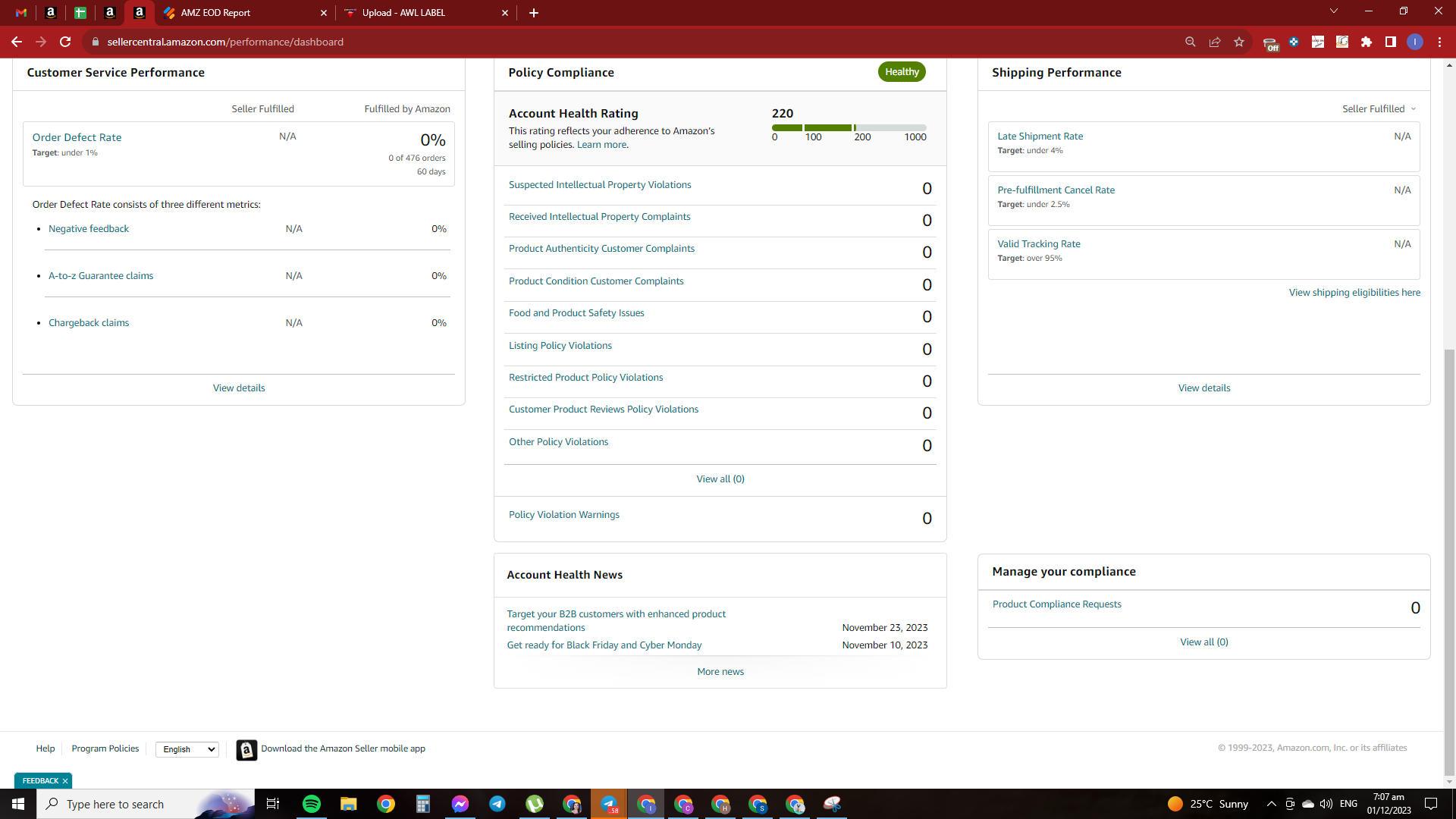This screenshot has height=819, width=1456.
Task: Share this page icon
Action: coord(1215,42)
